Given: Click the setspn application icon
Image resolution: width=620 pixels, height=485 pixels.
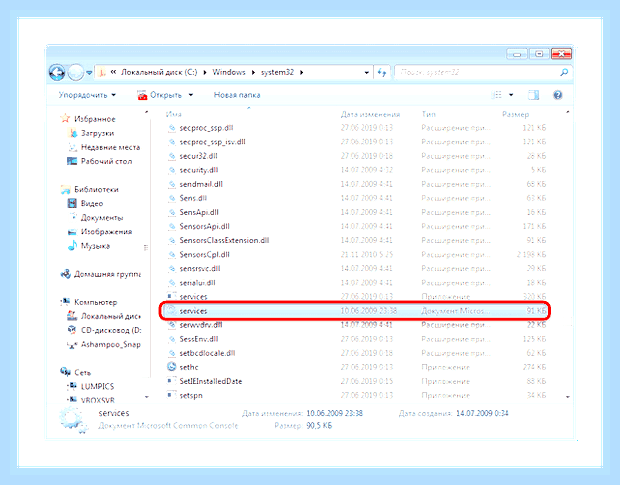Looking at the screenshot, I should pyautogui.click(x=171, y=395).
